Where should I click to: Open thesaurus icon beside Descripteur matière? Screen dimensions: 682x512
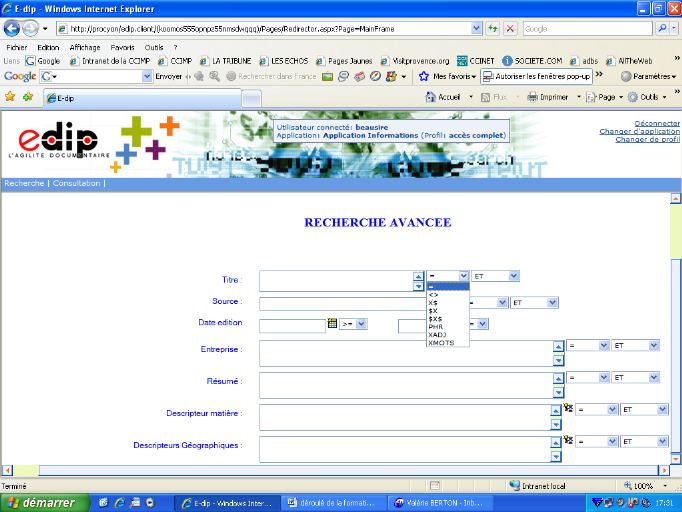(x=568, y=408)
